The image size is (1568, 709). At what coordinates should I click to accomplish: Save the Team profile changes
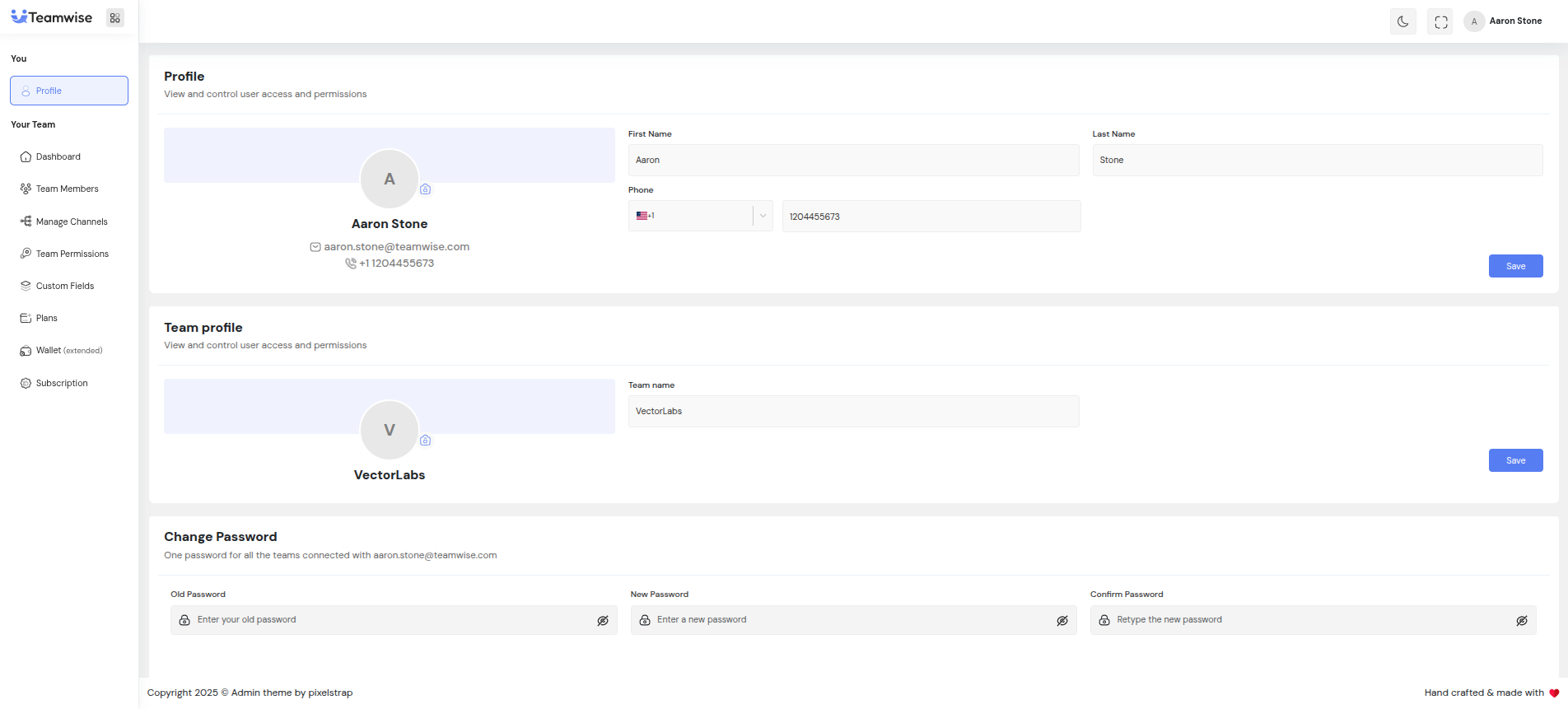click(x=1515, y=460)
